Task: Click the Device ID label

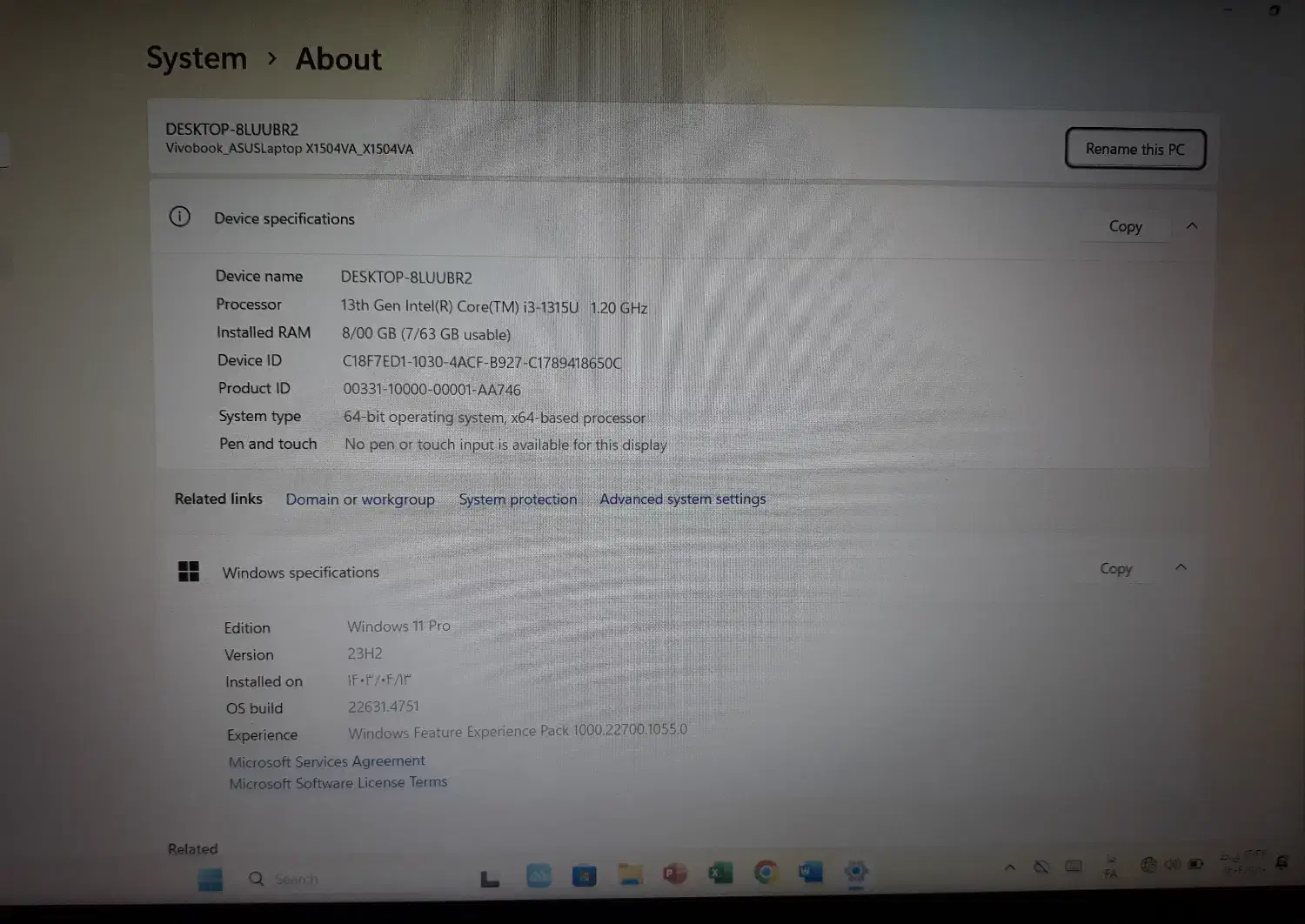Action: tap(250, 360)
